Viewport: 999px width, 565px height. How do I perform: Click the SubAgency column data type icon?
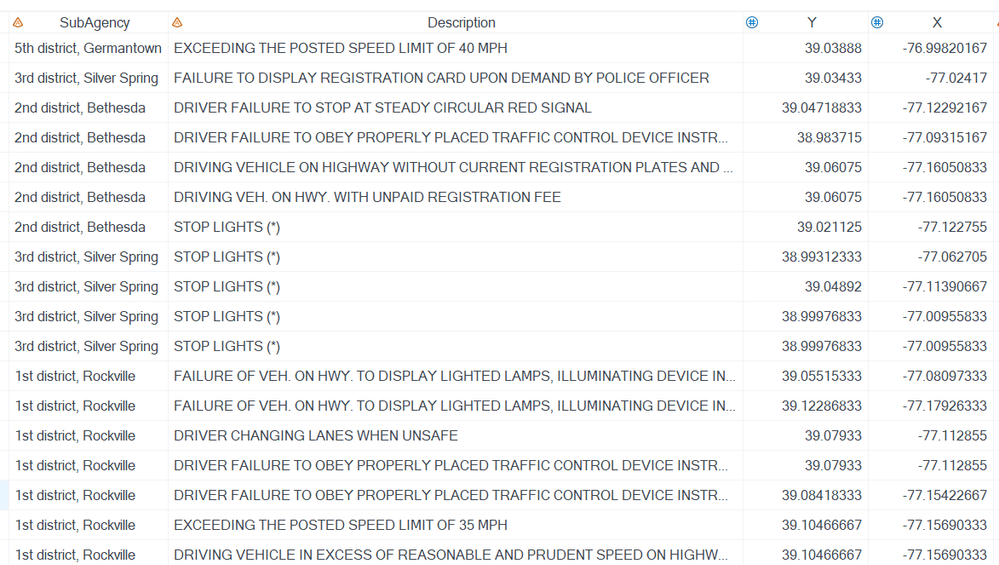click(18, 22)
